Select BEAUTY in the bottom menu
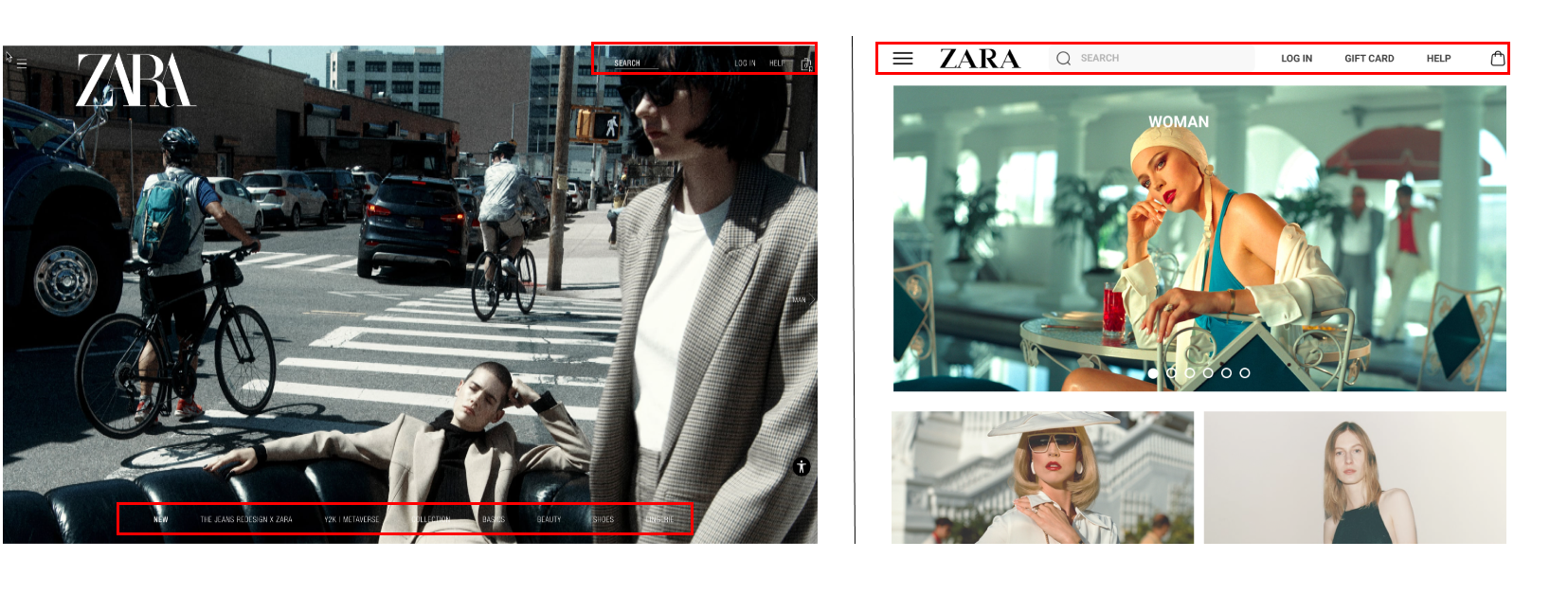1568x613 pixels. [x=549, y=519]
